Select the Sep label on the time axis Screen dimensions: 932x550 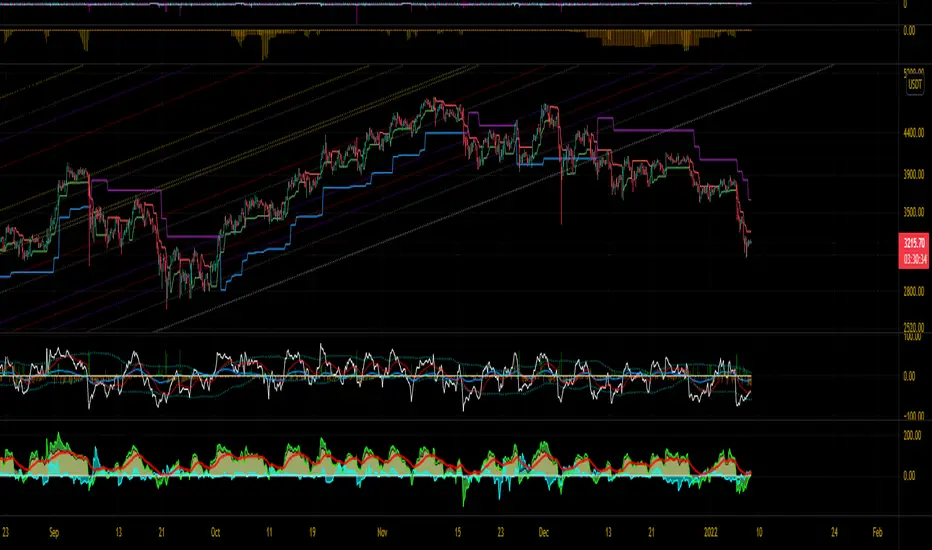pyautogui.click(x=54, y=533)
